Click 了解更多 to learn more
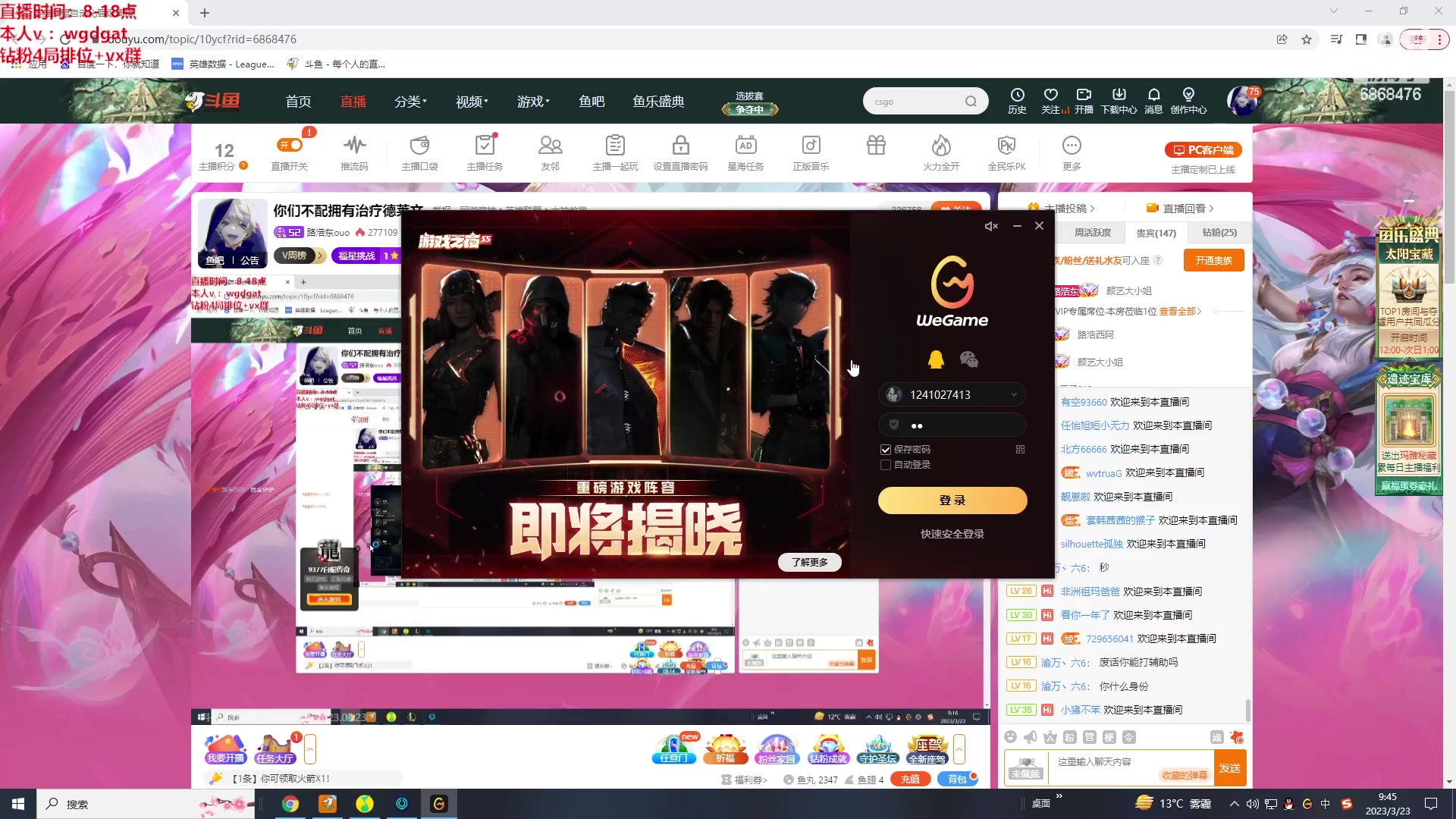This screenshot has width=1456, height=819. [x=809, y=562]
